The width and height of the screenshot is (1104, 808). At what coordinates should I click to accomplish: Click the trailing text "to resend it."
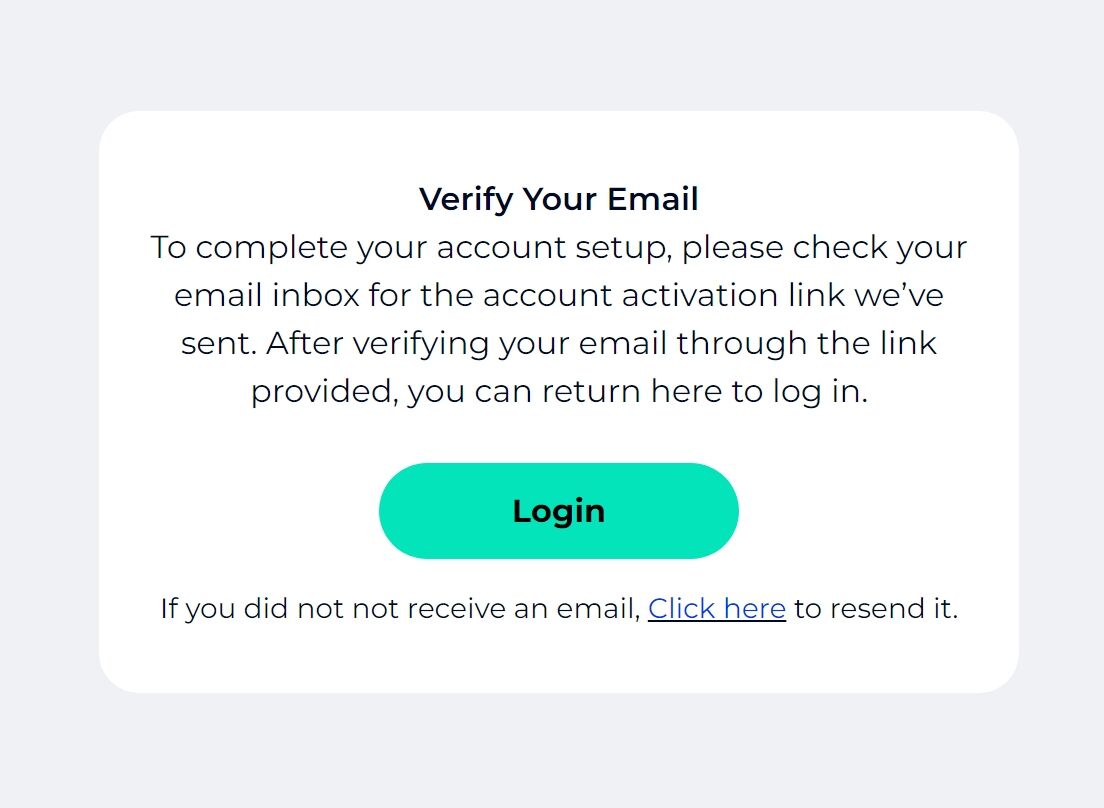(875, 608)
